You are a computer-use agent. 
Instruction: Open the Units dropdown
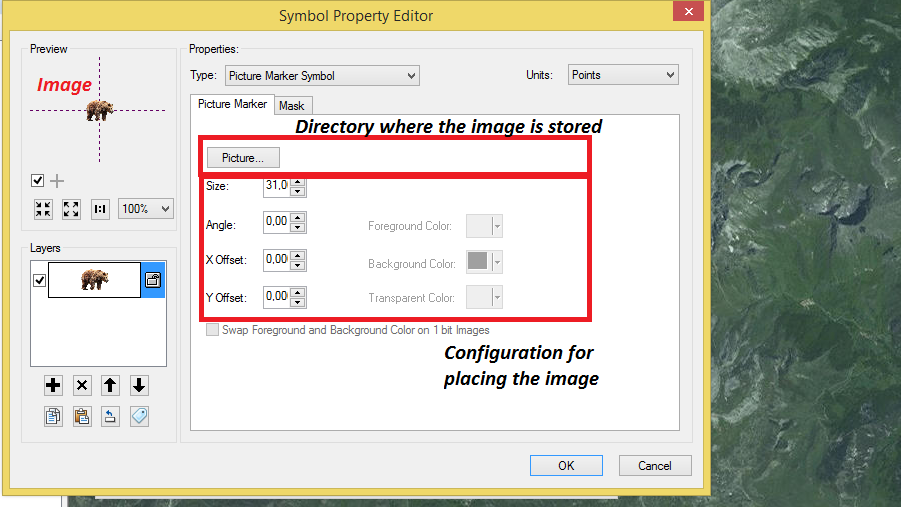pyautogui.click(x=623, y=75)
